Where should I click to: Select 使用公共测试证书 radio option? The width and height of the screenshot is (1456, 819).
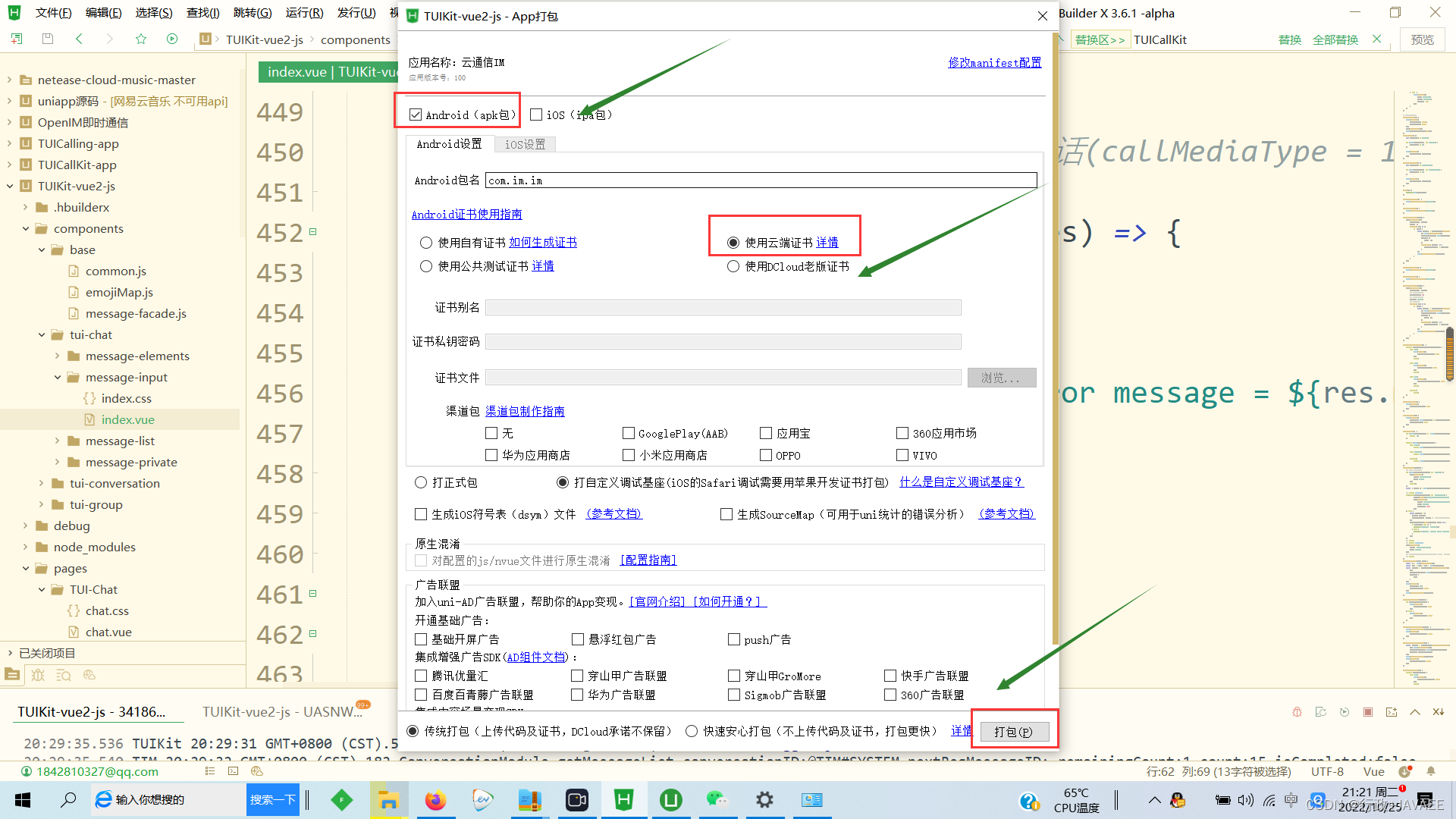pyautogui.click(x=426, y=266)
